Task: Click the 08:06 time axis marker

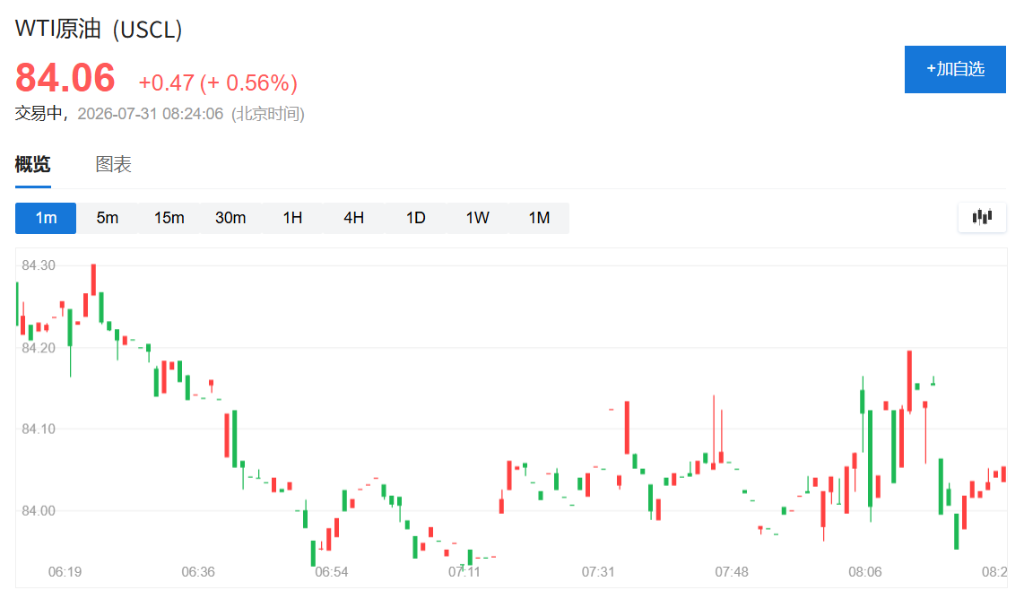Action: coord(865,572)
